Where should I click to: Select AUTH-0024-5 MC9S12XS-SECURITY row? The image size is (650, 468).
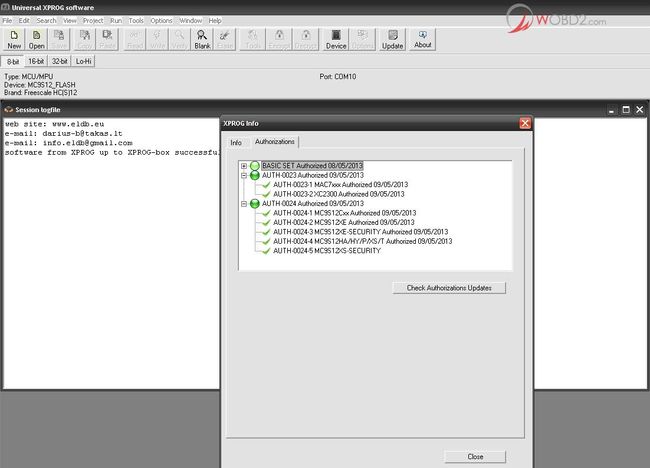327,251
